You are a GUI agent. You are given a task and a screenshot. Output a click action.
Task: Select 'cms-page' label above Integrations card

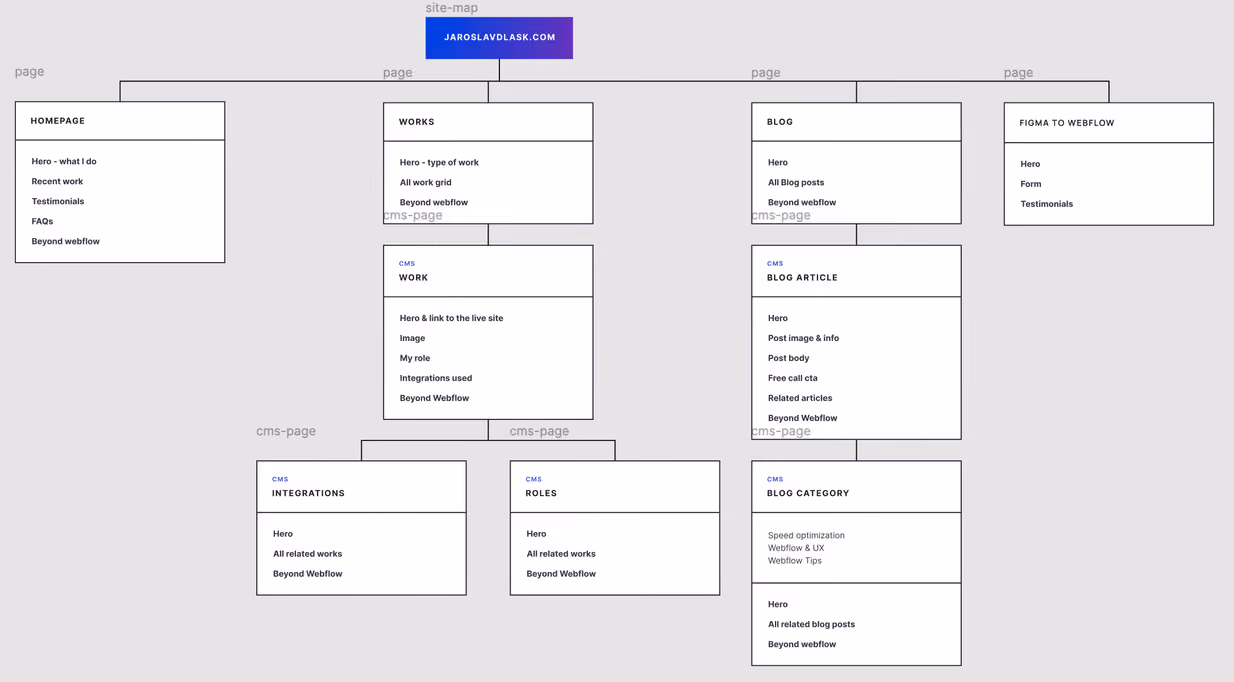tap(286, 431)
